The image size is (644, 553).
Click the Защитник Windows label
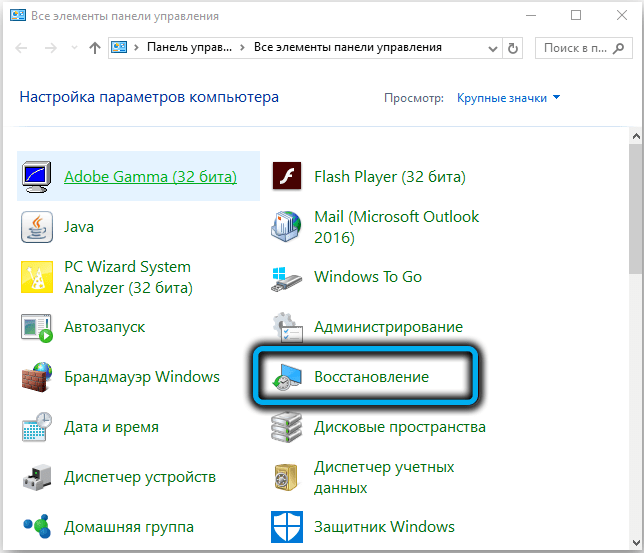[384, 527]
